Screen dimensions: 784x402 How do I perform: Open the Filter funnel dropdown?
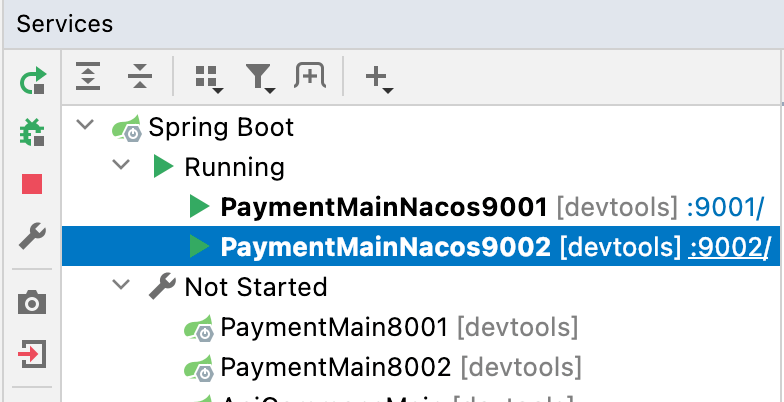260,79
